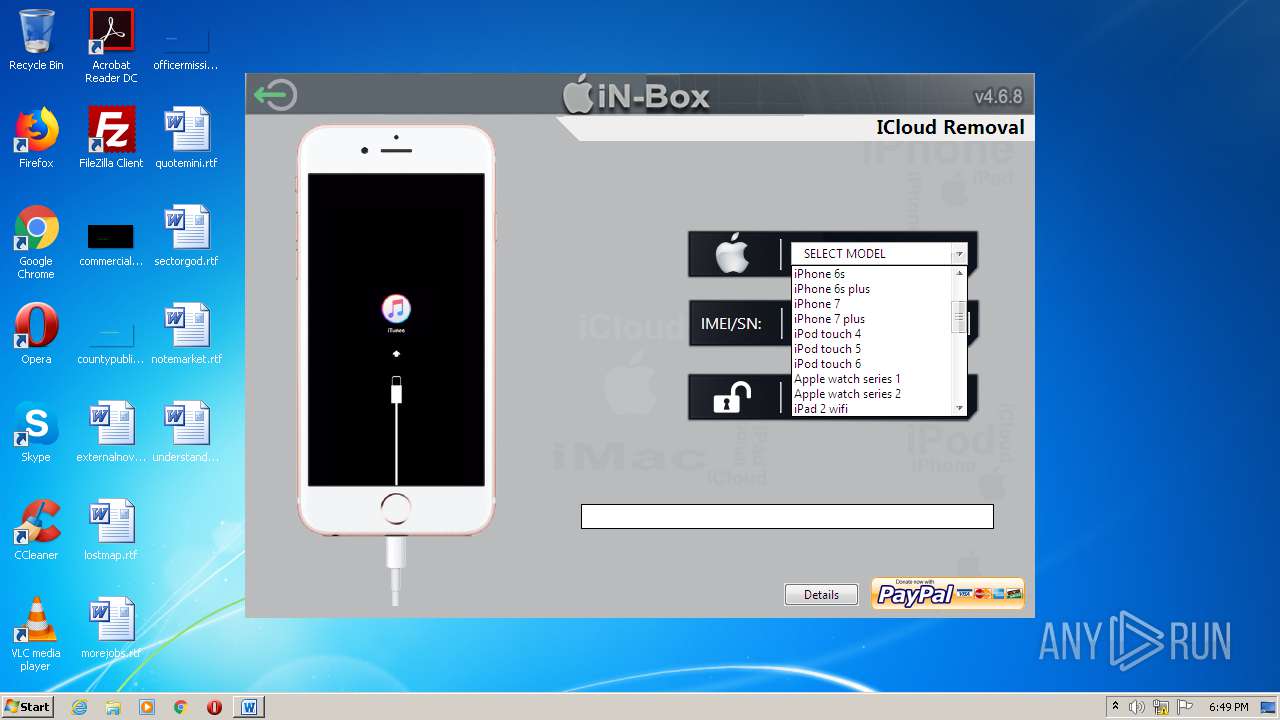Select morejobs.rtf desktop file

(x=111, y=628)
